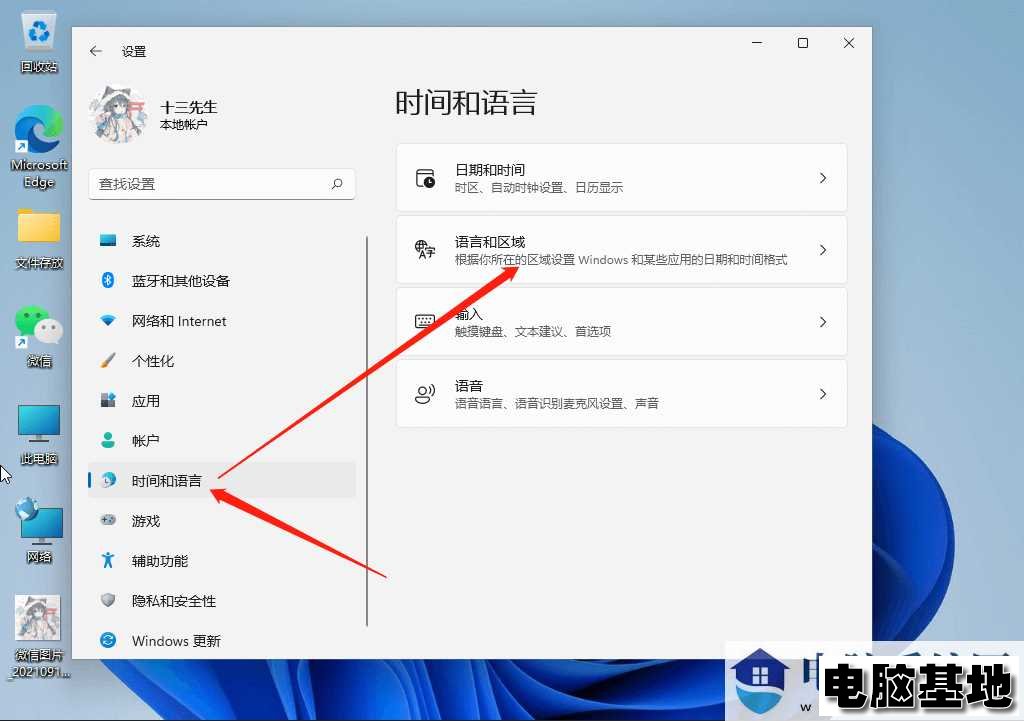Click the language icon for 语言和区域
Image resolution: width=1024 pixels, height=721 pixels.
click(425, 249)
